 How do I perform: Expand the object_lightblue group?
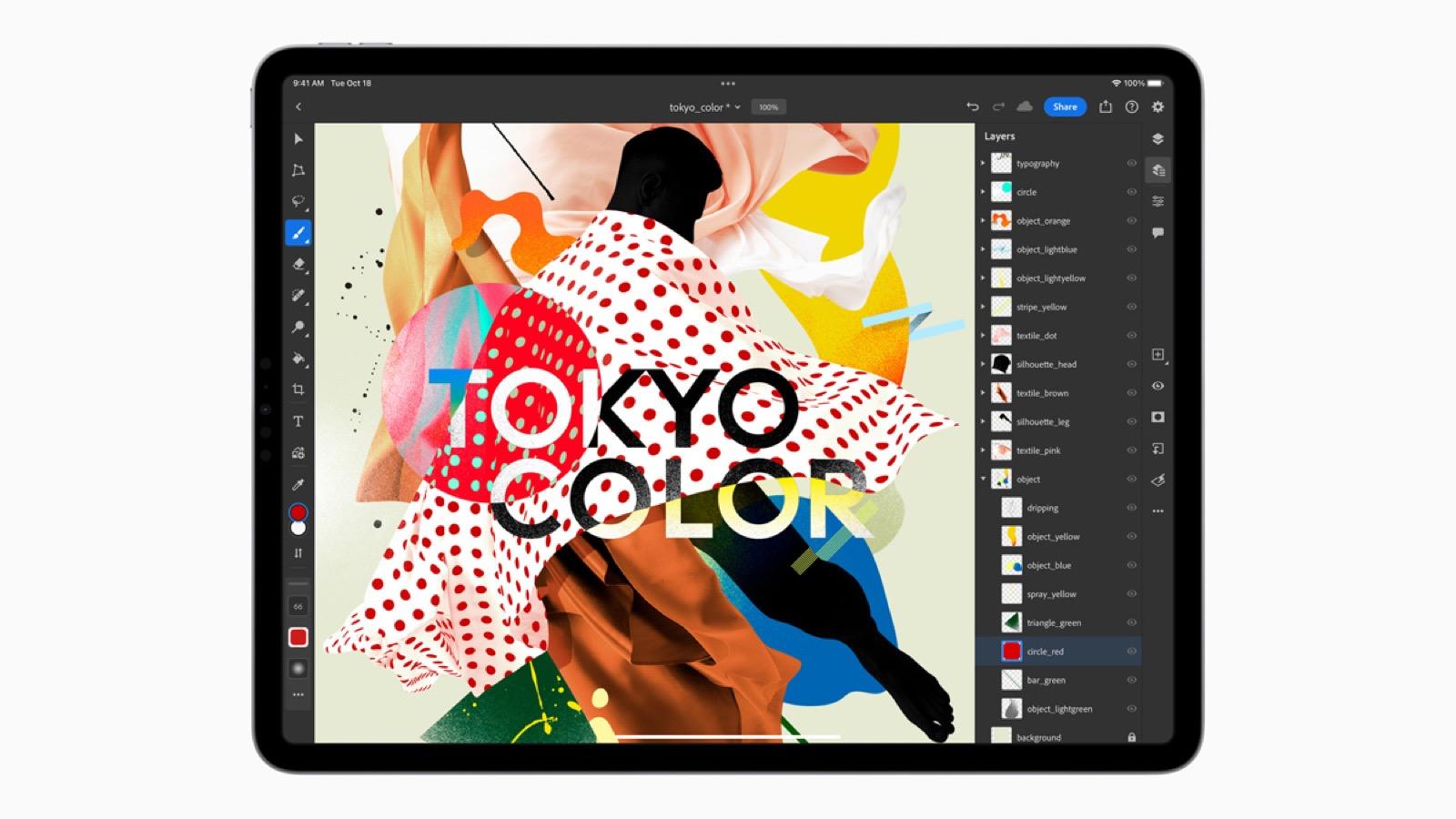[983, 249]
